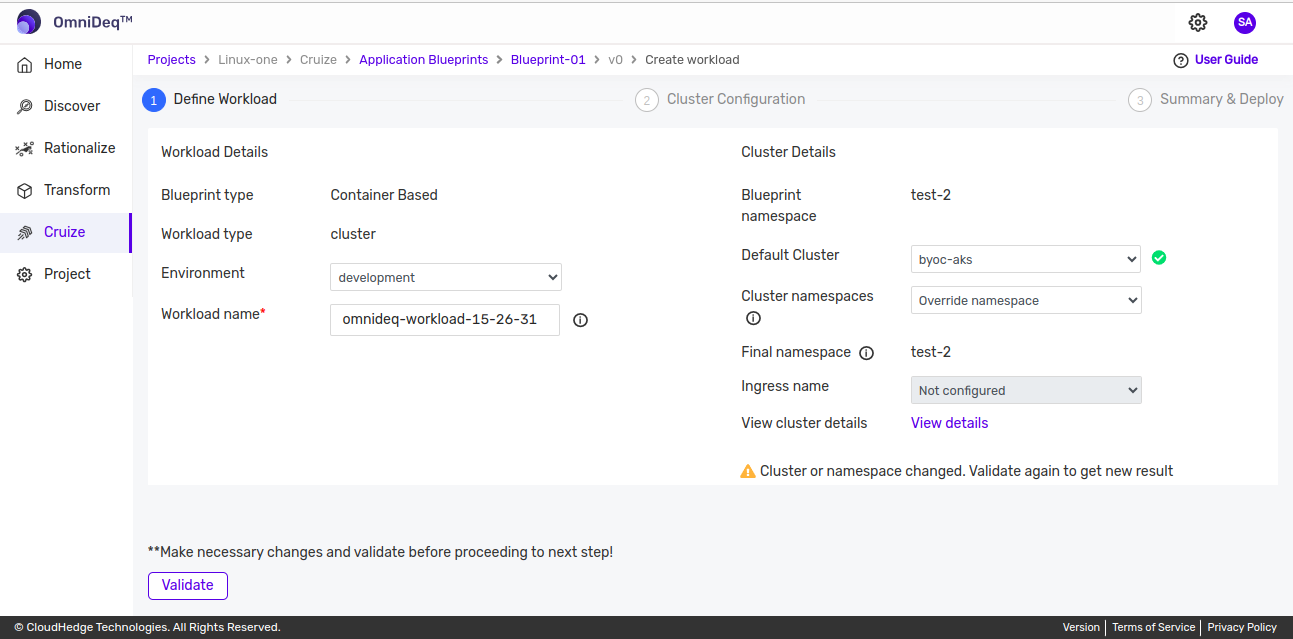This screenshot has width=1293, height=639.
Task: Click v0 breadcrumb item
Action: (615, 60)
